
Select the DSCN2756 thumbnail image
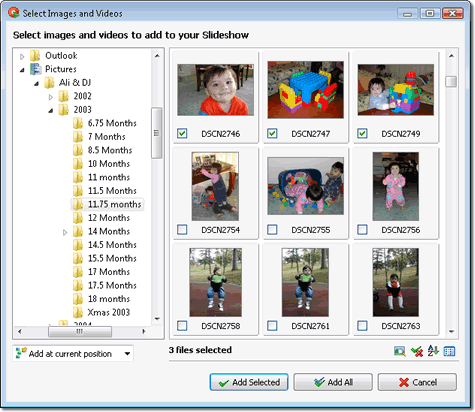pyautogui.click(x=396, y=187)
